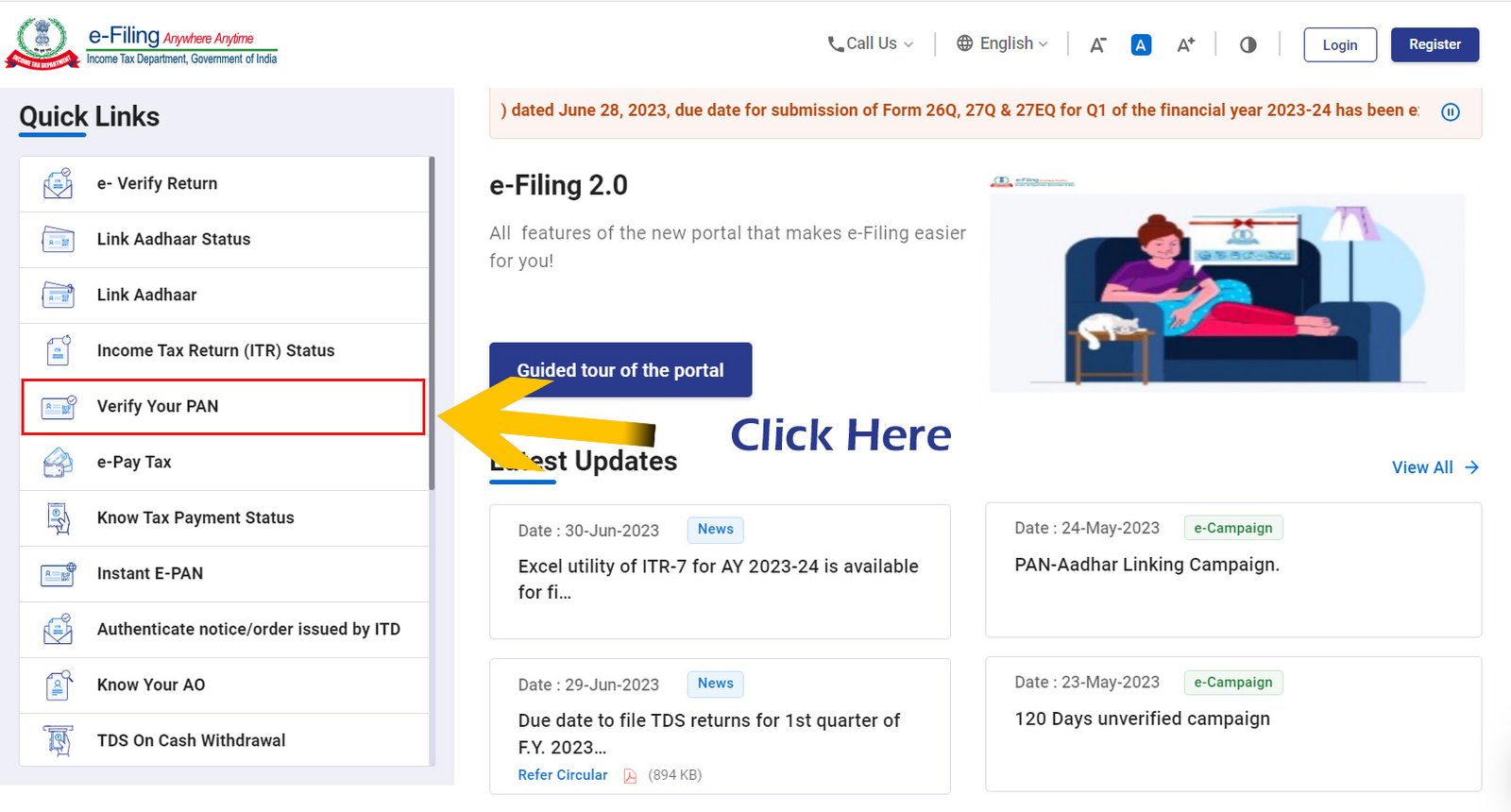Click the Know Your AO icon
1511x812 pixels.
[x=59, y=685]
